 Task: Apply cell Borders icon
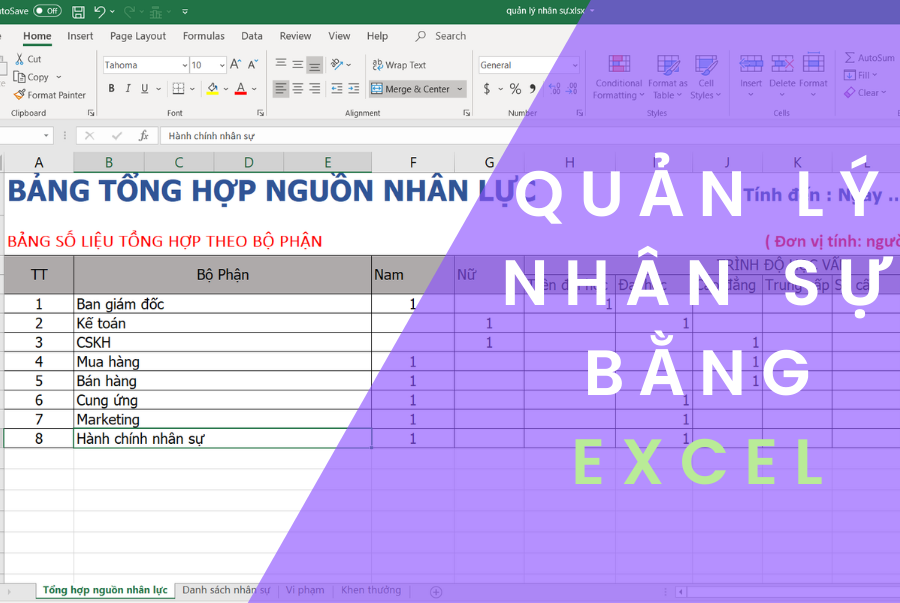[x=179, y=88]
